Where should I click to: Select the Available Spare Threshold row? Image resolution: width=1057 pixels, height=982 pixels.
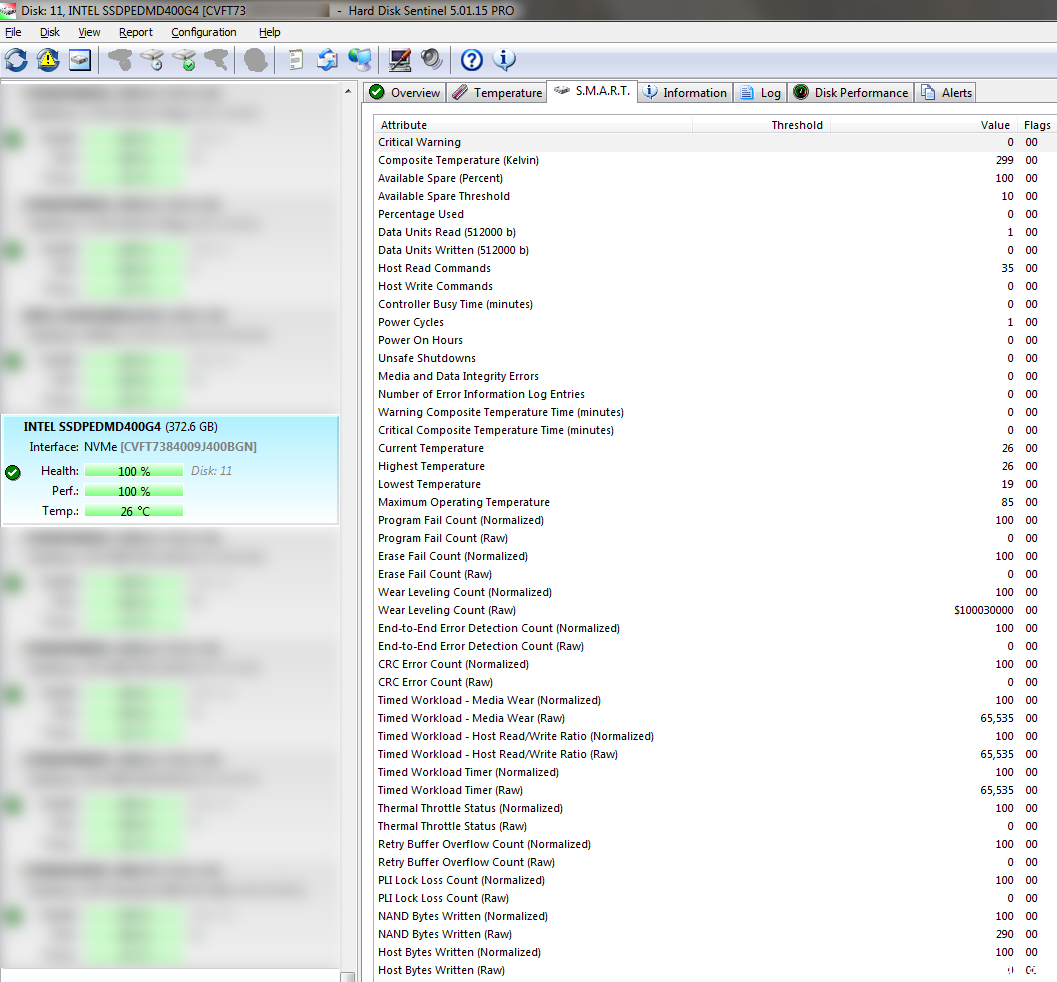tap(715, 196)
